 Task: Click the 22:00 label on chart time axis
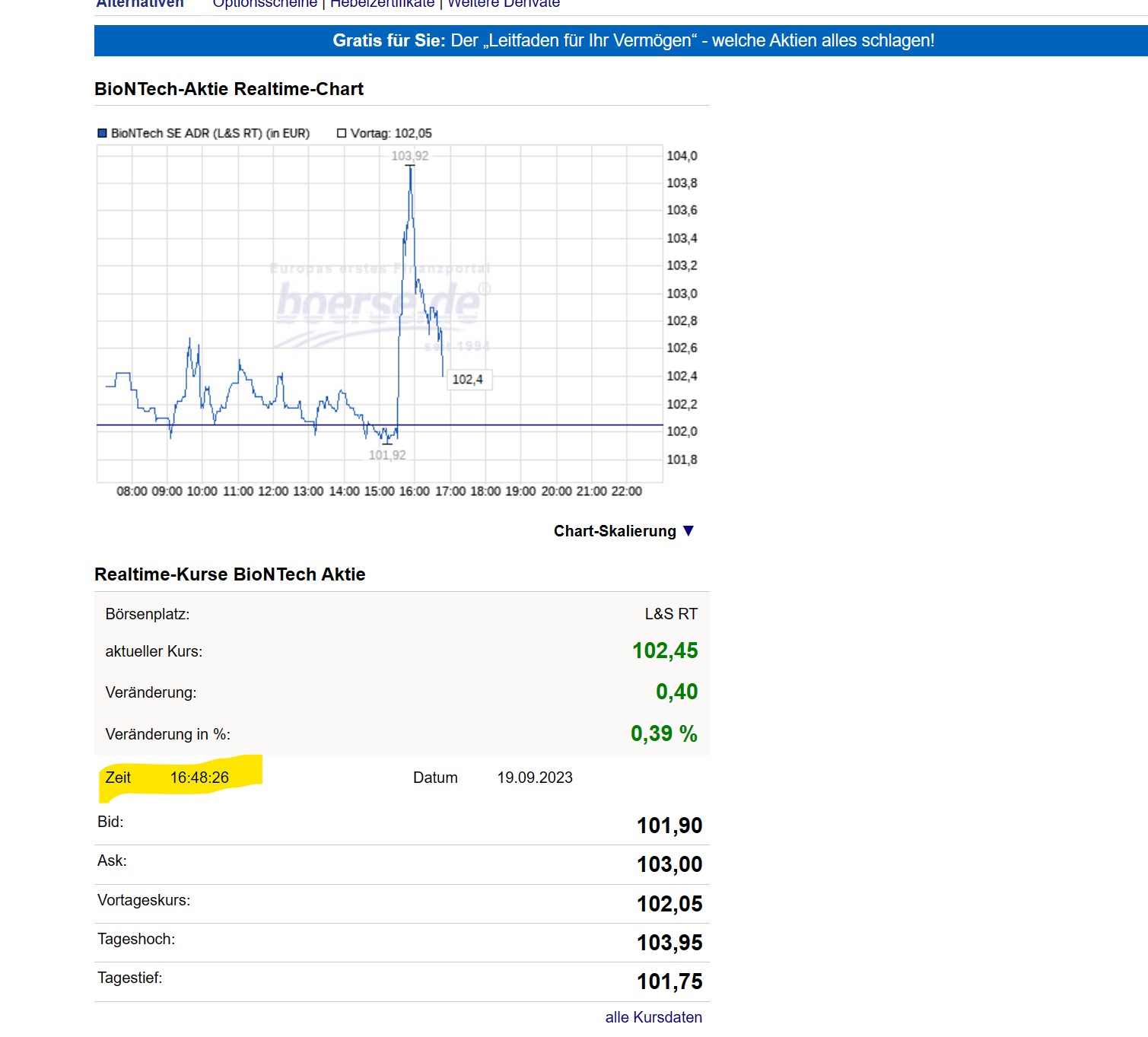pyautogui.click(x=627, y=491)
